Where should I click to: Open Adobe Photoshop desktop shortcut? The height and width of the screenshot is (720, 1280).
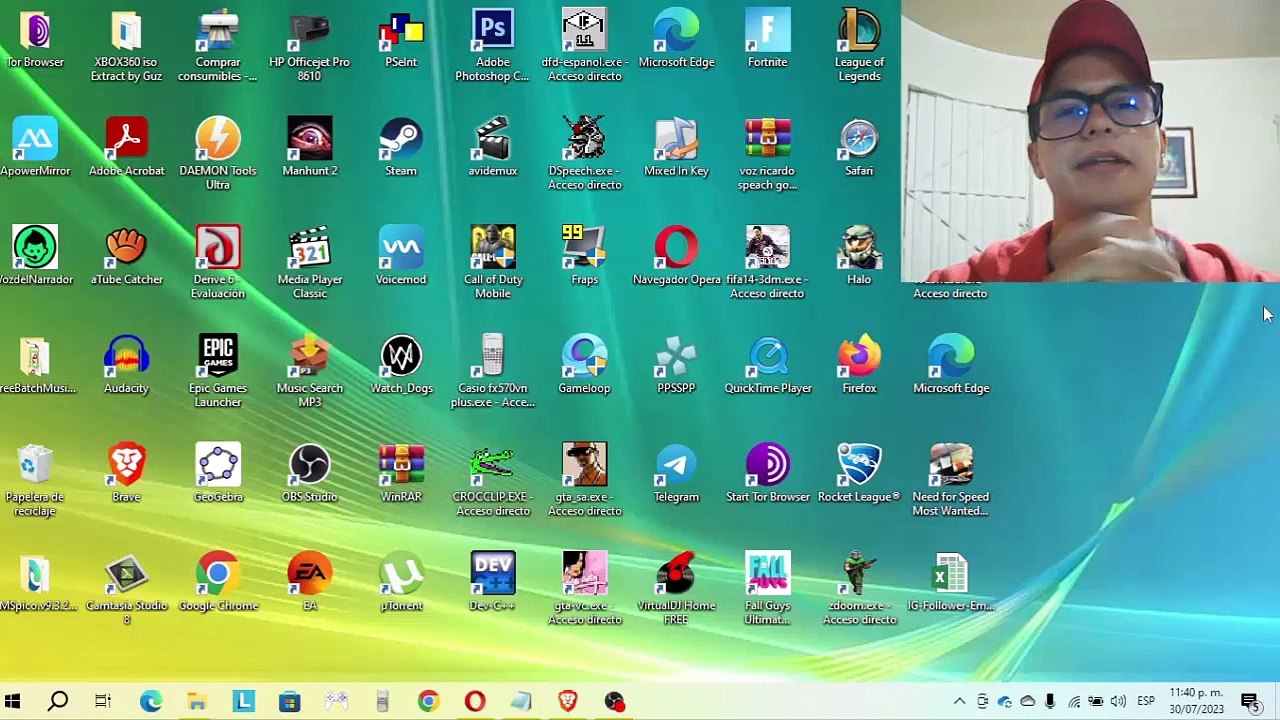point(492,32)
